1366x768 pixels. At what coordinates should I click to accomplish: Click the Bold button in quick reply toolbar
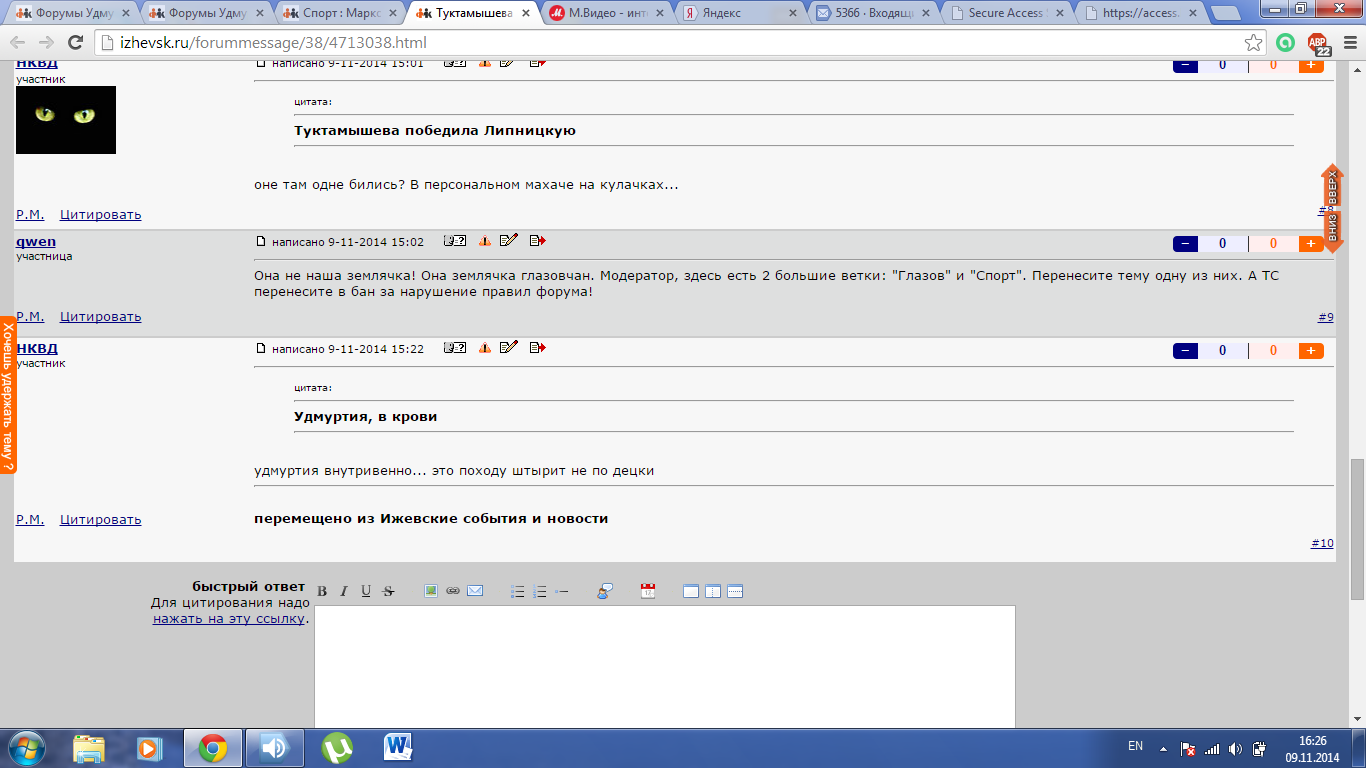[322, 592]
